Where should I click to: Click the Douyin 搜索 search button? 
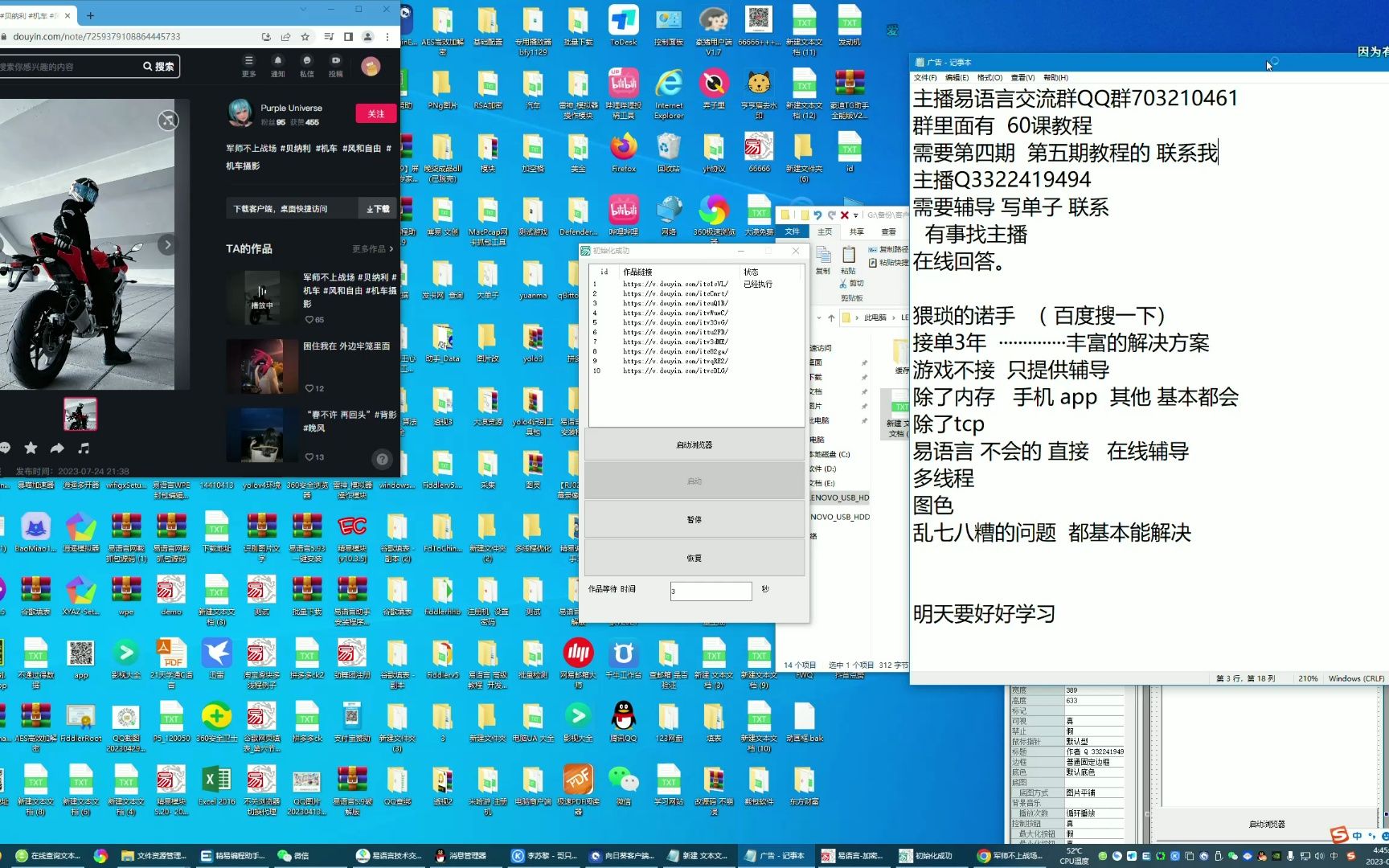coord(158,67)
